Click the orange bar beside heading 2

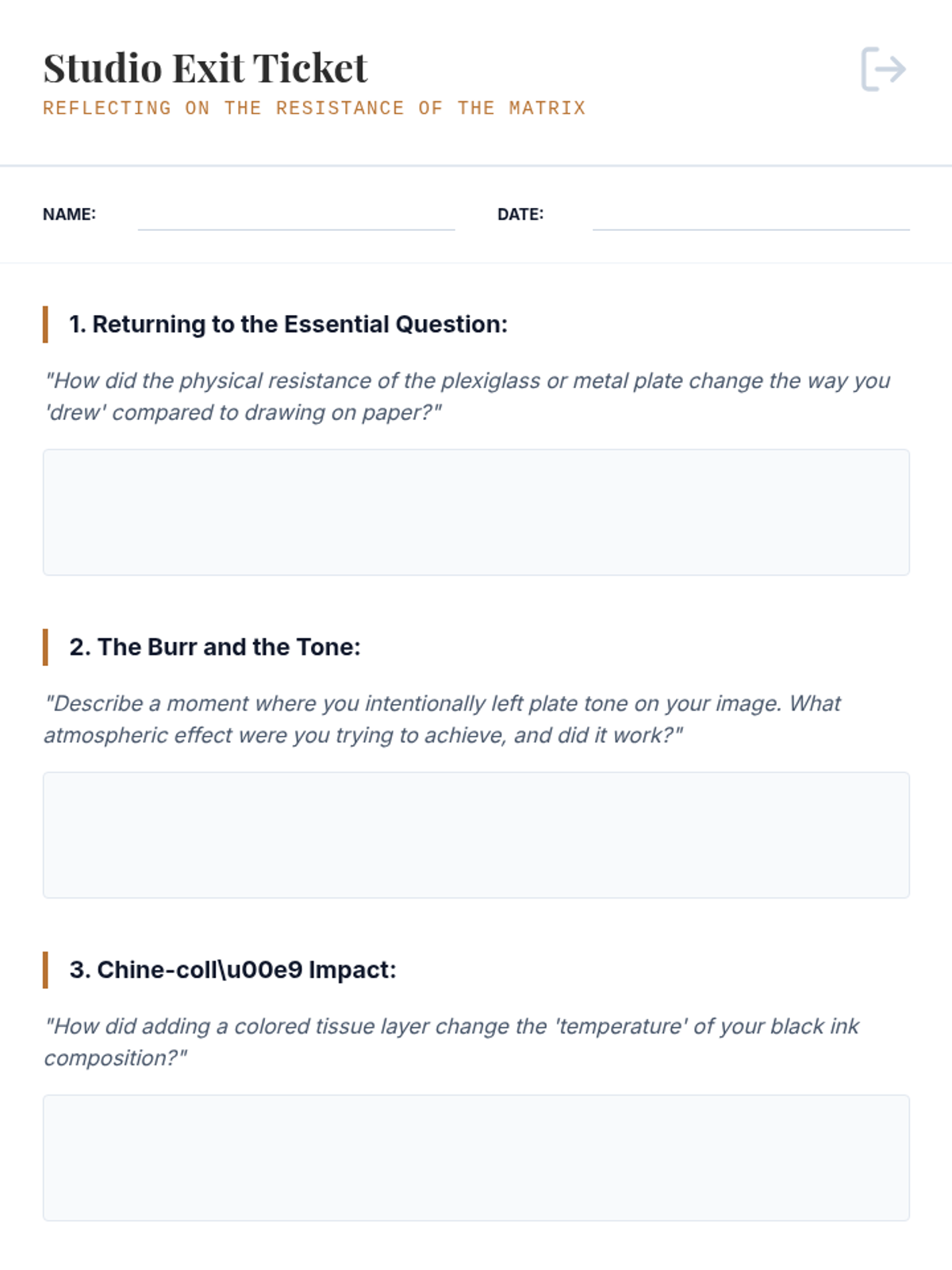pyautogui.click(x=45, y=647)
